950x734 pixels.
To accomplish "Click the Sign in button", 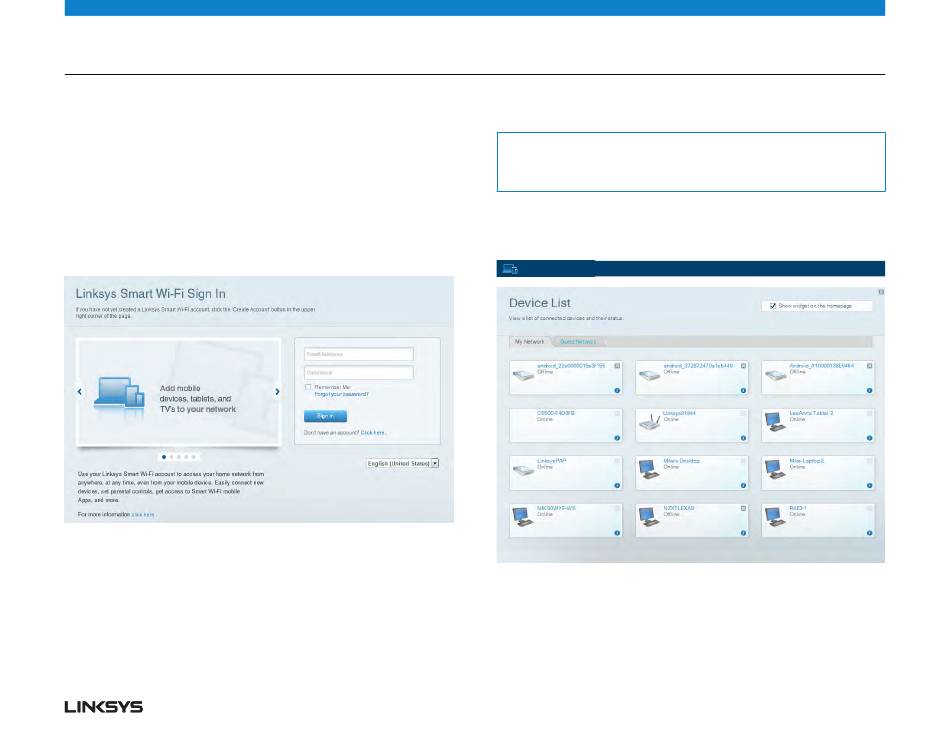I will (325, 416).
